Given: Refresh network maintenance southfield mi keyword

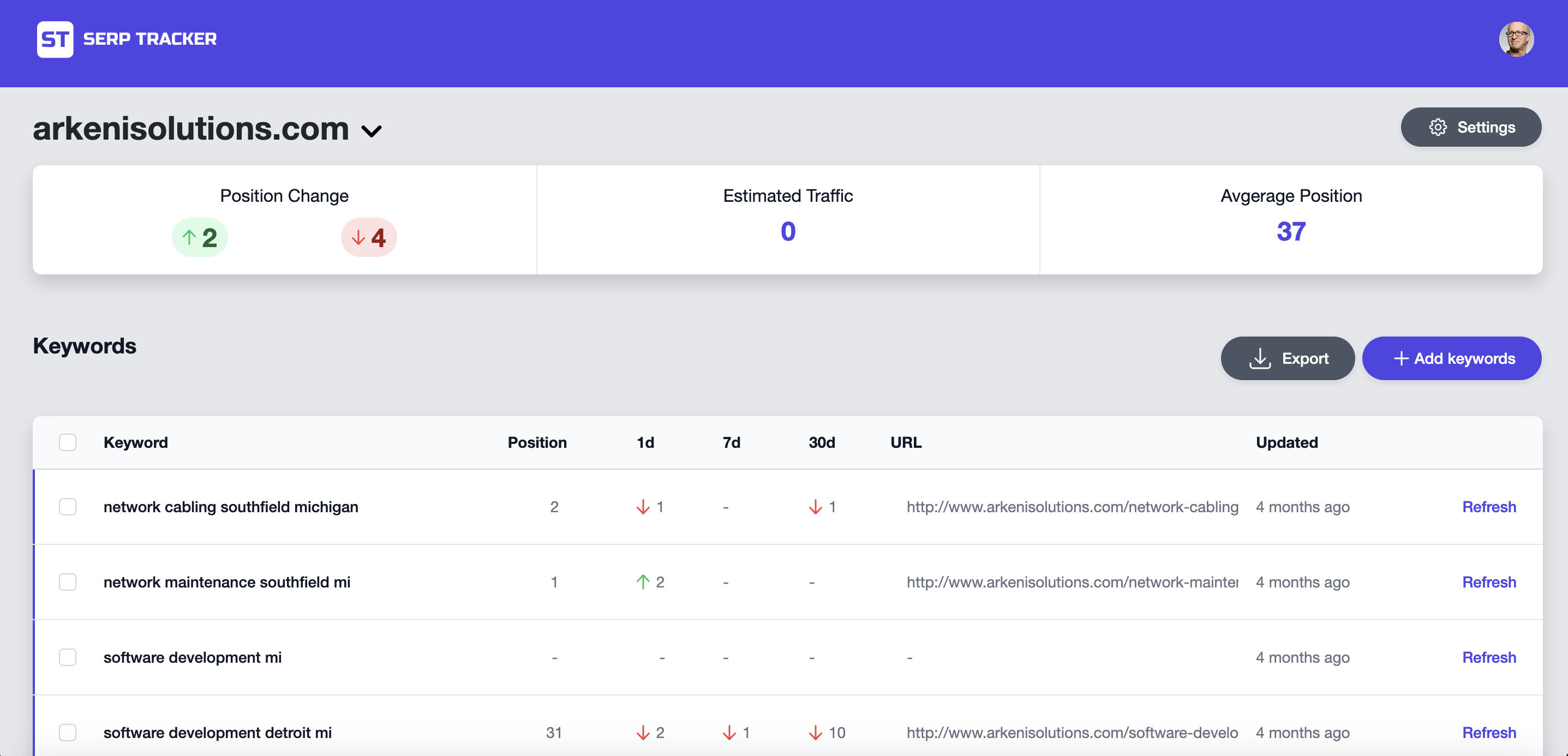Looking at the screenshot, I should pos(1489,582).
